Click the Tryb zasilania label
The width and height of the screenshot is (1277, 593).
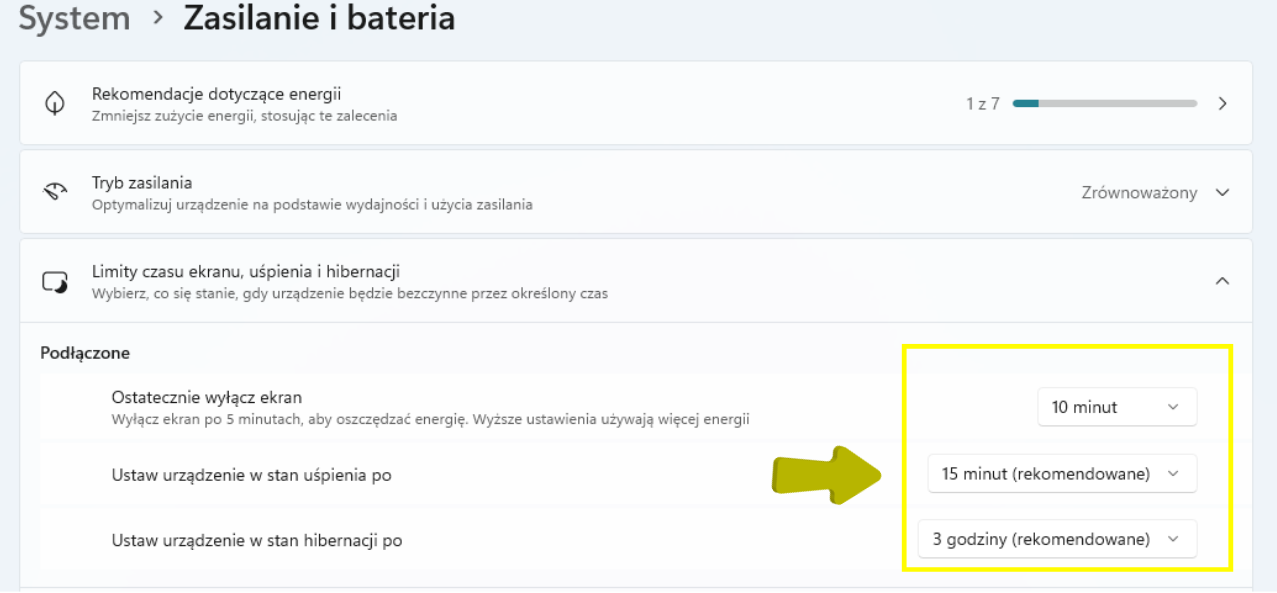point(142,183)
